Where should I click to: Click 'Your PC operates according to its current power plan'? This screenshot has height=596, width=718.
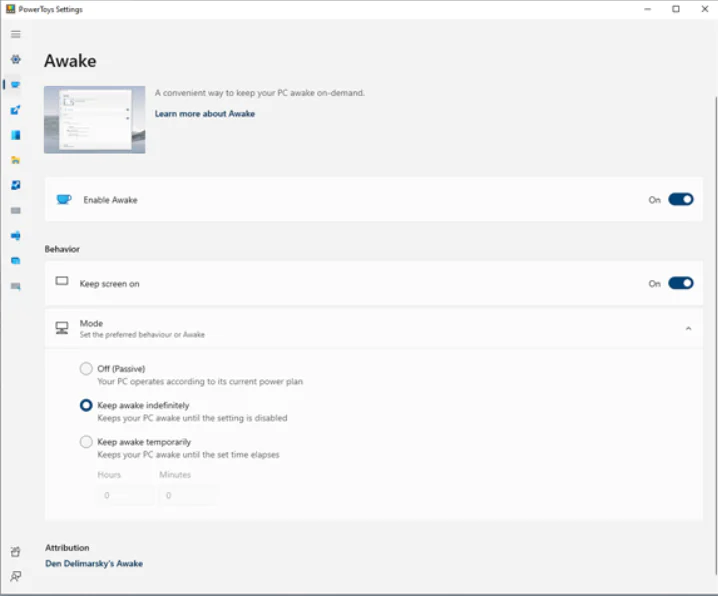click(200, 381)
